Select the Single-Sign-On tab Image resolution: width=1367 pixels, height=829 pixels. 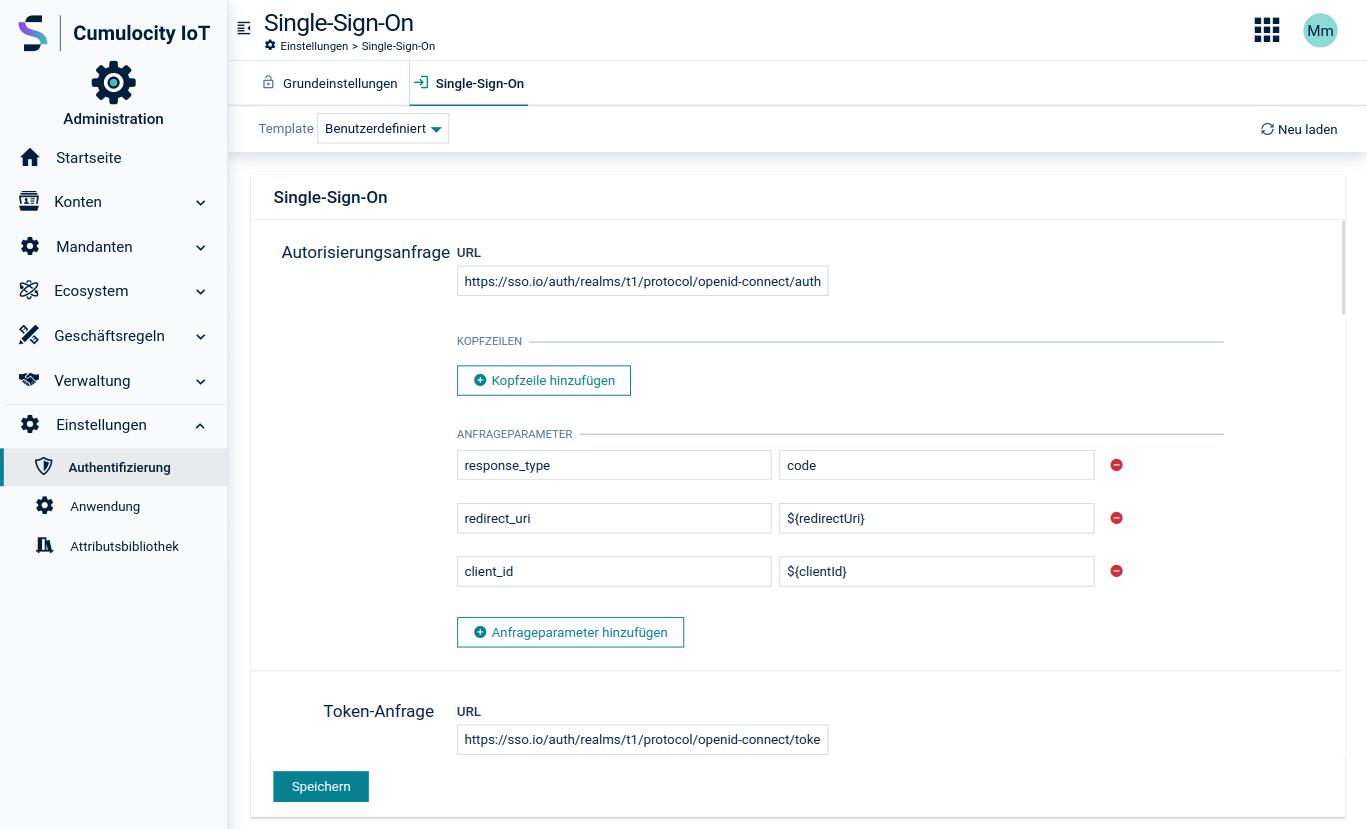[469, 84]
